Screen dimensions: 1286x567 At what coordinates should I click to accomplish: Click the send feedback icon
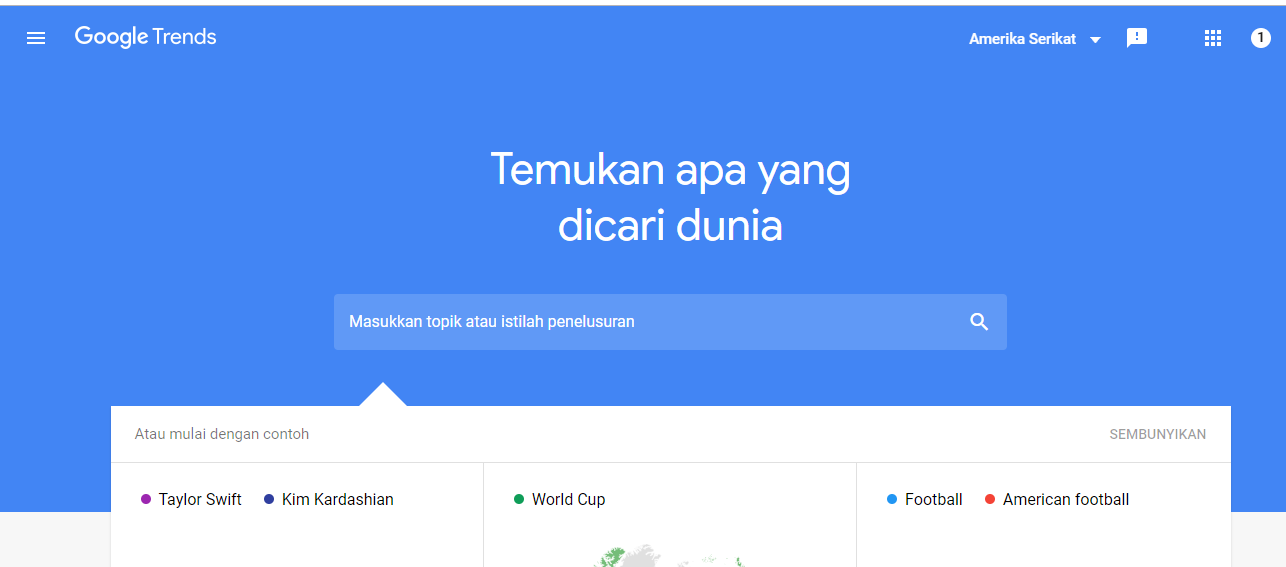1137,38
